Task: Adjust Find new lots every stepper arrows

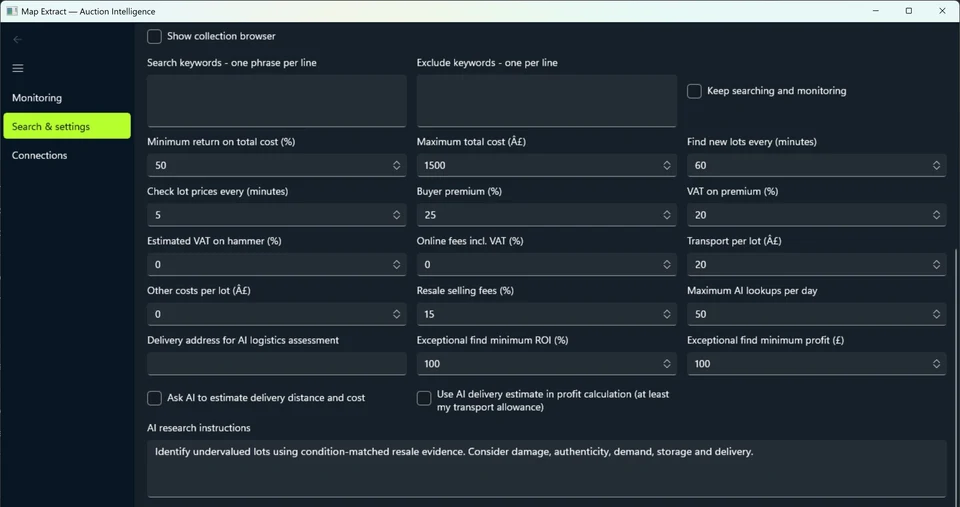Action: (937, 165)
